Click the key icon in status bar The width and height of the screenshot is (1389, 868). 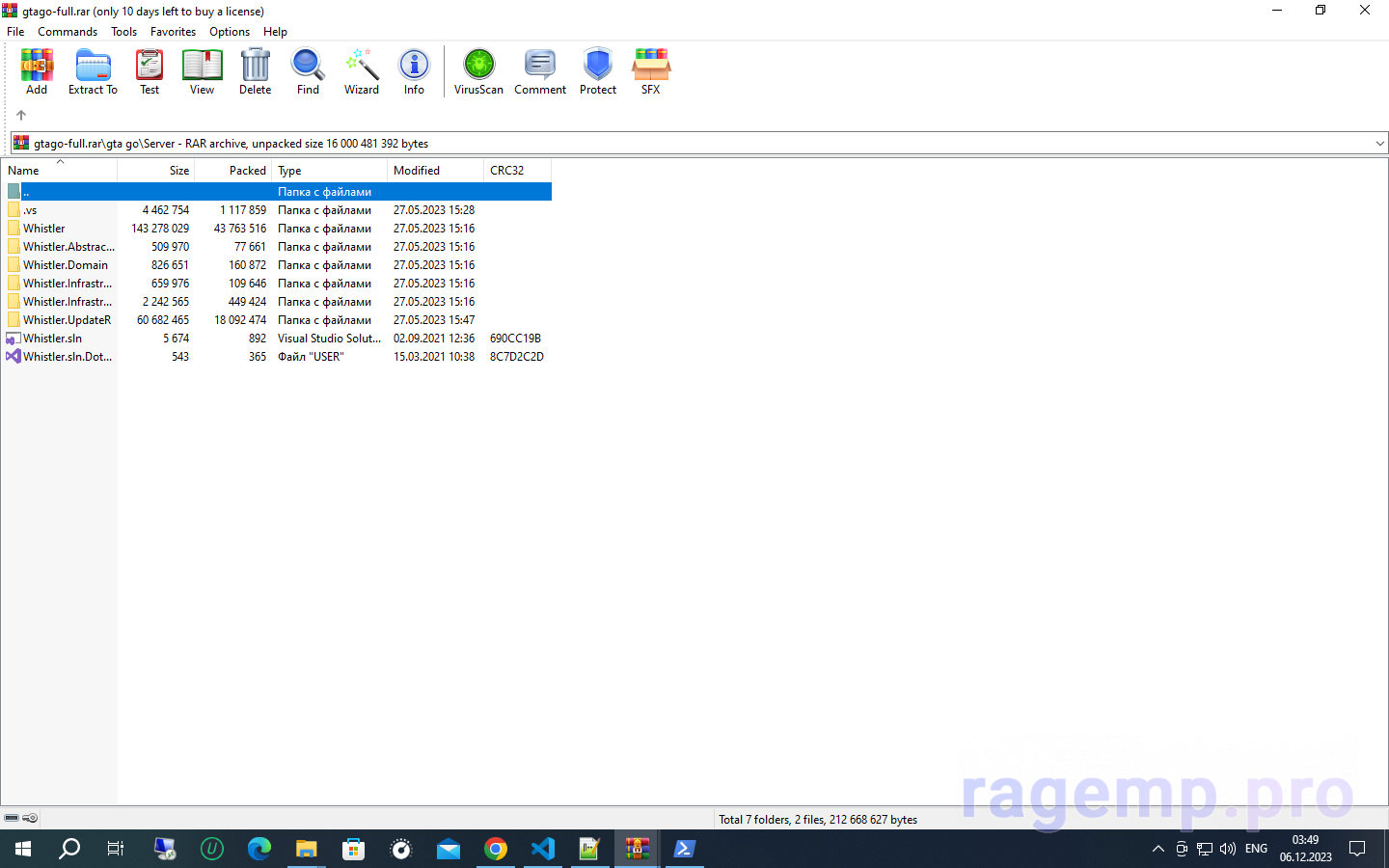[30, 818]
